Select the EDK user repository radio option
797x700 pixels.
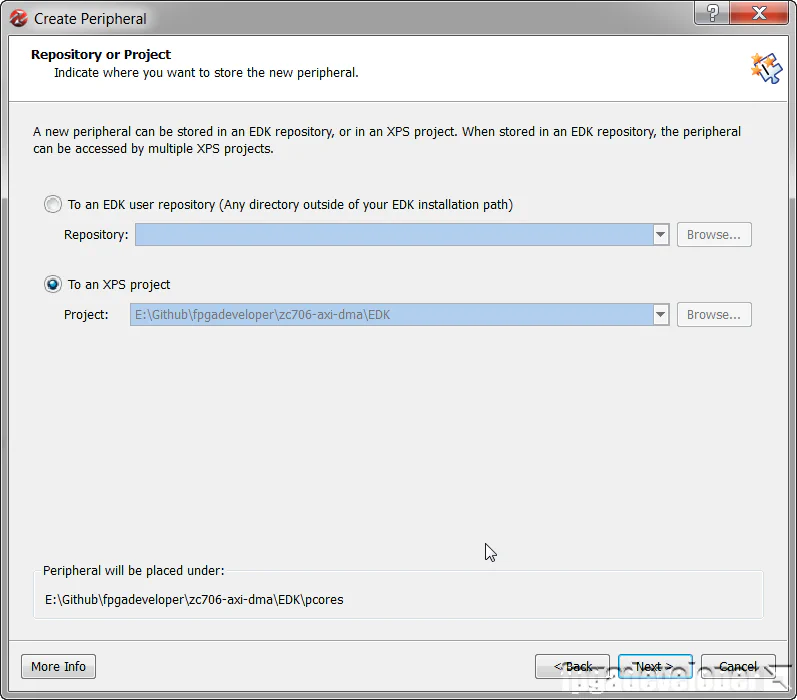(x=53, y=204)
